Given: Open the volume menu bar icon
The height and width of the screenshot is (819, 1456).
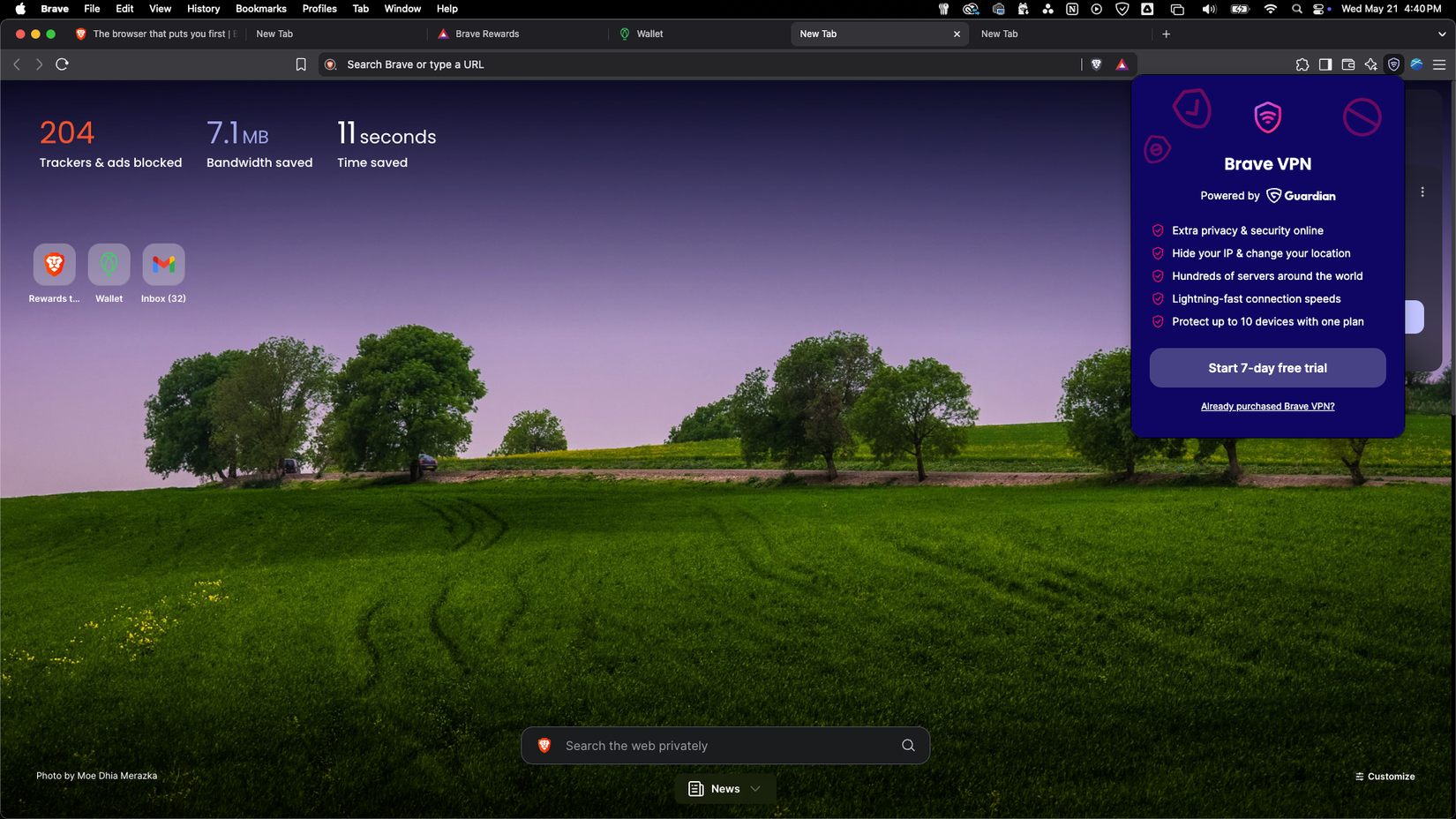Looking at the screenshot, I should pyautogui.click(x=1208, y=9).
